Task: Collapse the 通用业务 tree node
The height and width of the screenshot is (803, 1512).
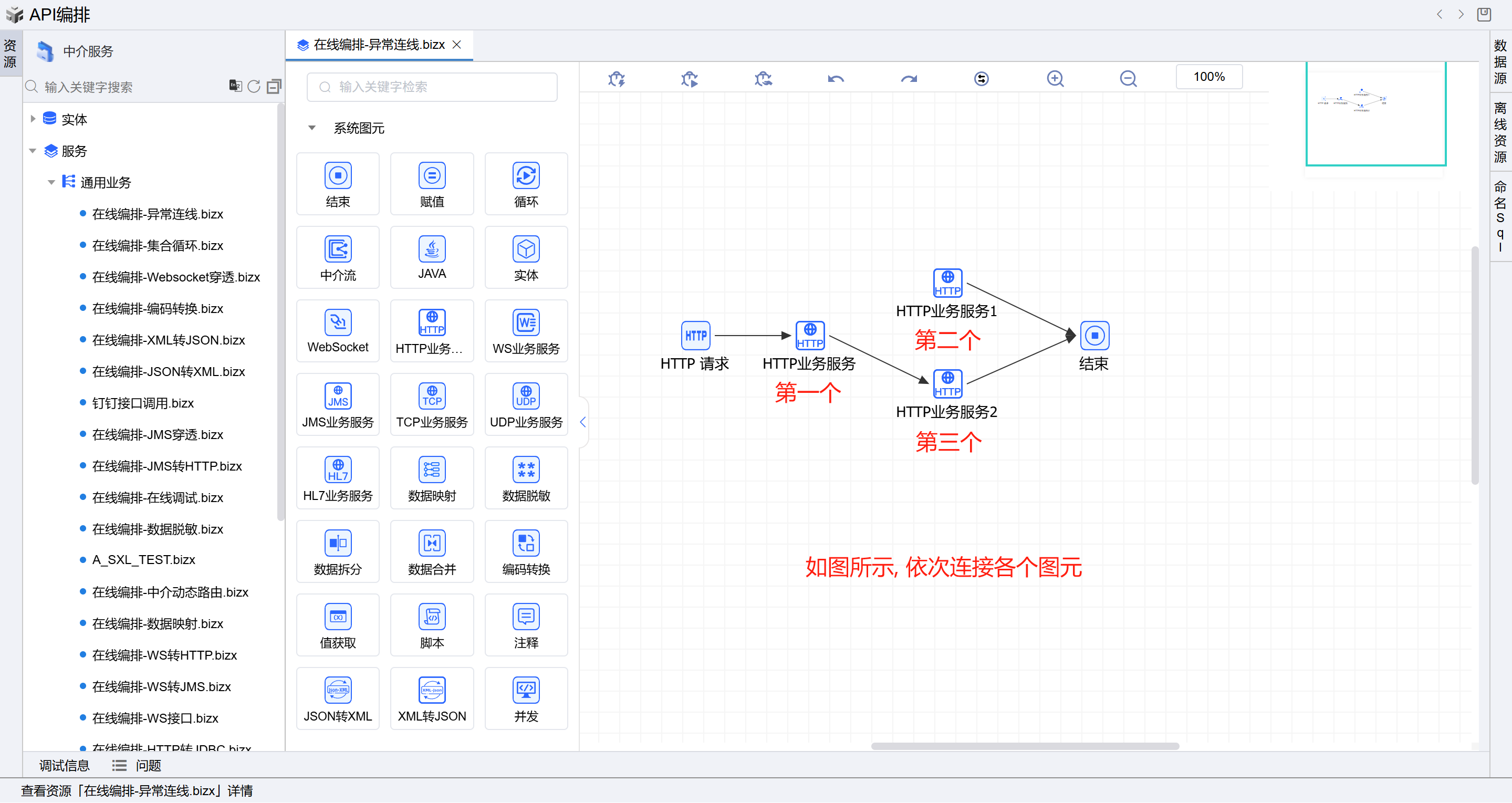Action: coord(51,183)
